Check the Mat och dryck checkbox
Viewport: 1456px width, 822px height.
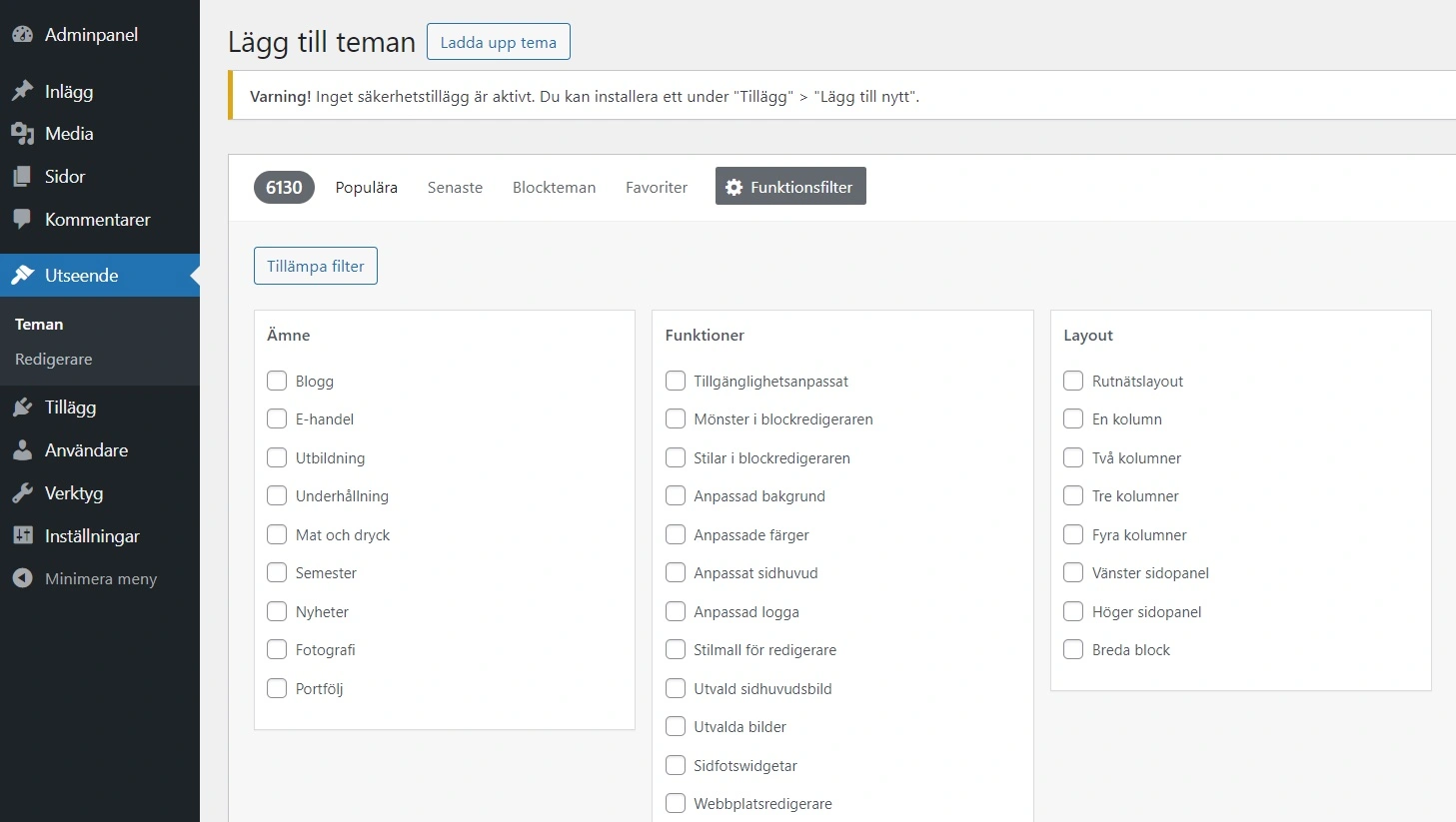coord(277,534)
